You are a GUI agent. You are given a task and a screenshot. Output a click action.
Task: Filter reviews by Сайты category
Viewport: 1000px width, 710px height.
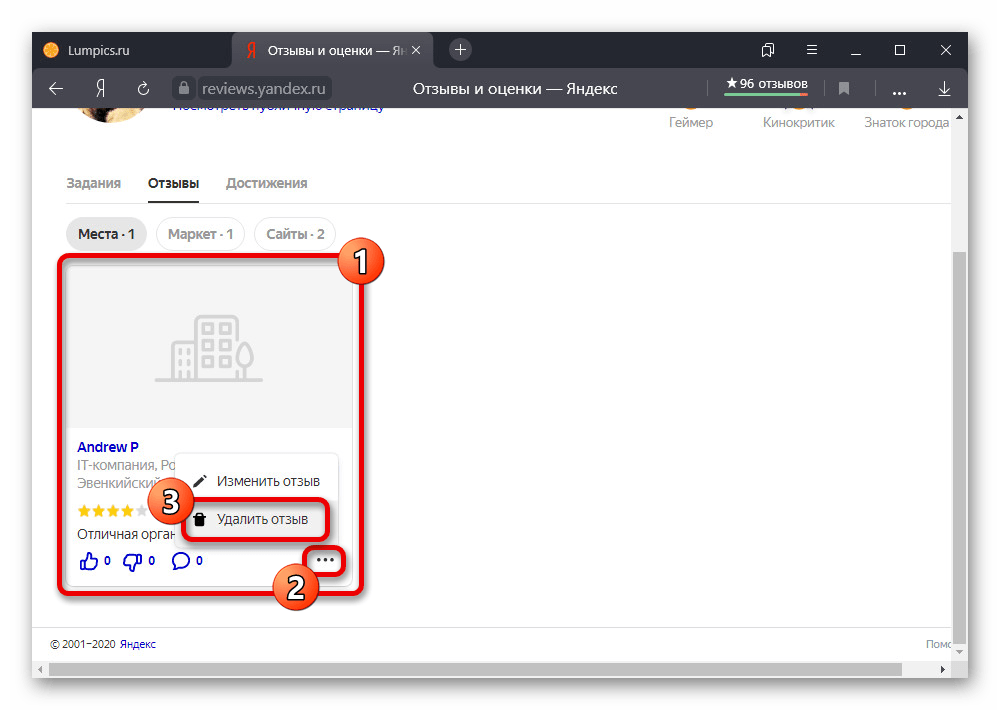[295, 234]
